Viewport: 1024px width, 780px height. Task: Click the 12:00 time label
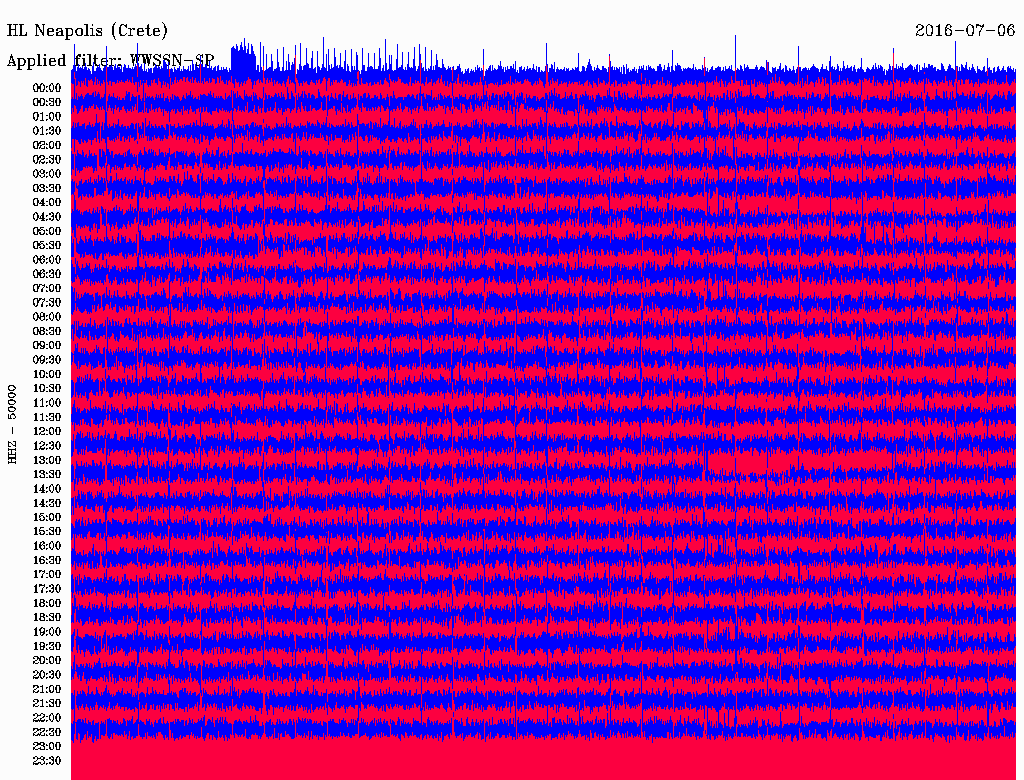tap(47, 431)
